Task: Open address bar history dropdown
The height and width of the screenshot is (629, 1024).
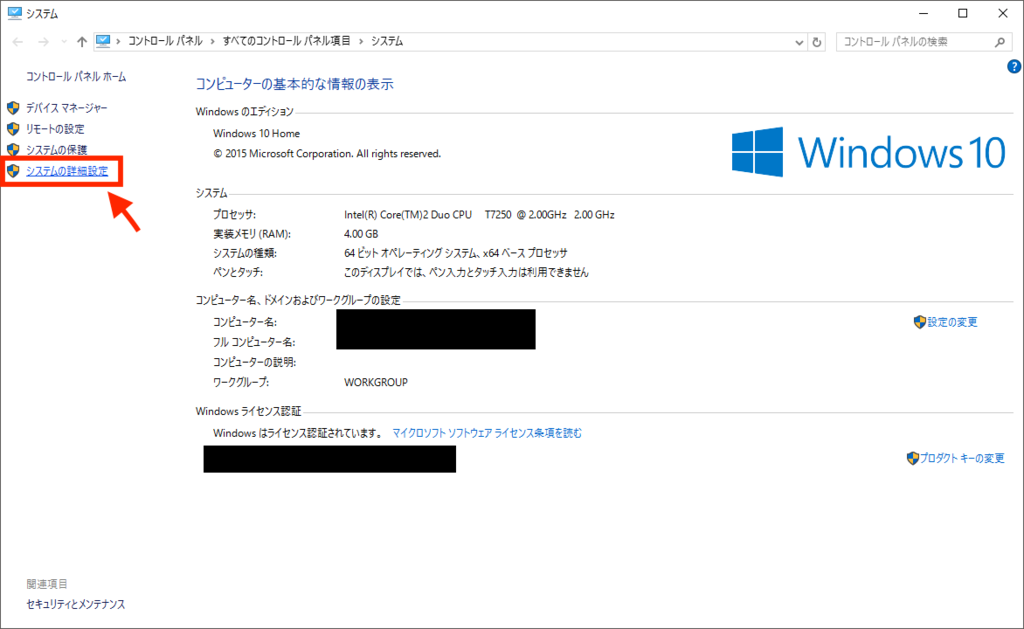Action: pyautogui.click(x=799, y=42)
